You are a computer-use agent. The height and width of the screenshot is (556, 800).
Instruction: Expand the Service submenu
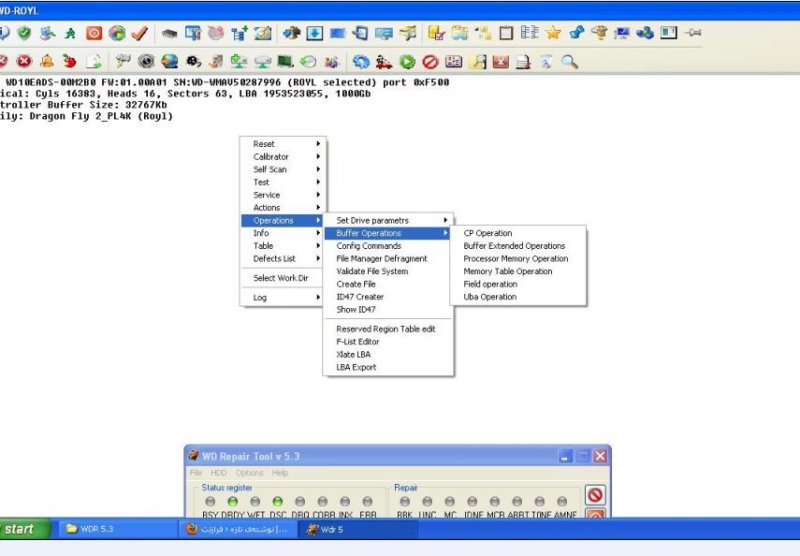pyautogui.click(x=283, y=195)
